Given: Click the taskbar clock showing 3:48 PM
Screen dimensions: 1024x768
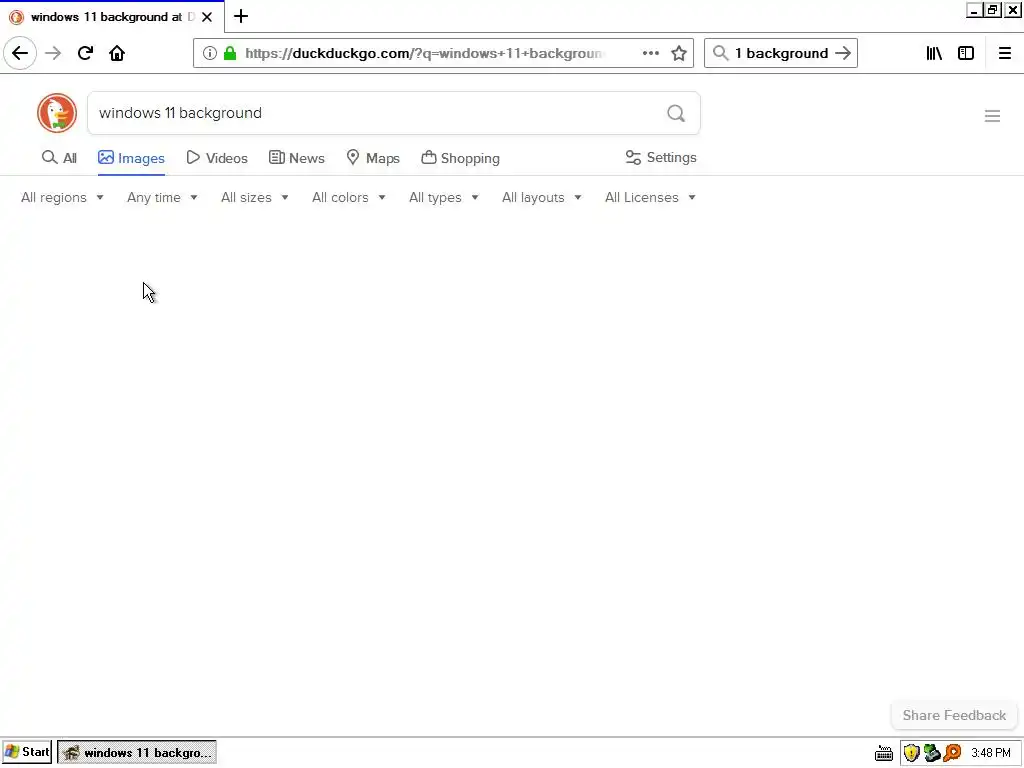Looking at the screenshot, I should (991, 753).
